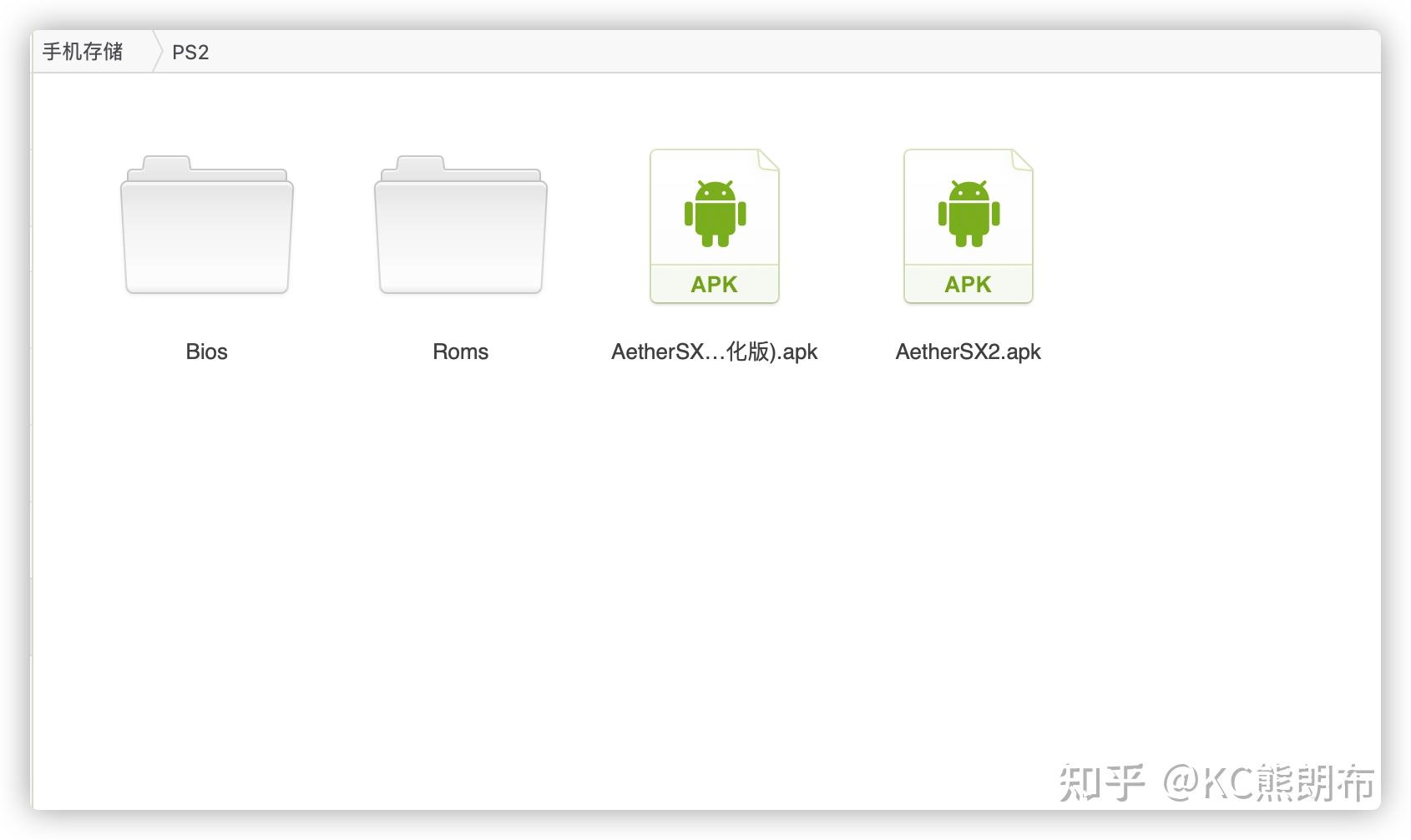Click the AetherSX…化版).apk file name
Viewport: 1411px width, 840px height.
tap(715, 352)
